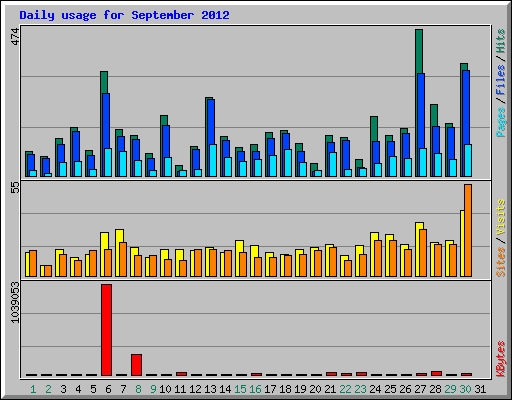Click day 2 on the x-axis
Image resolution: width=512 pixels, height=400 pixels.
(48, 389)
